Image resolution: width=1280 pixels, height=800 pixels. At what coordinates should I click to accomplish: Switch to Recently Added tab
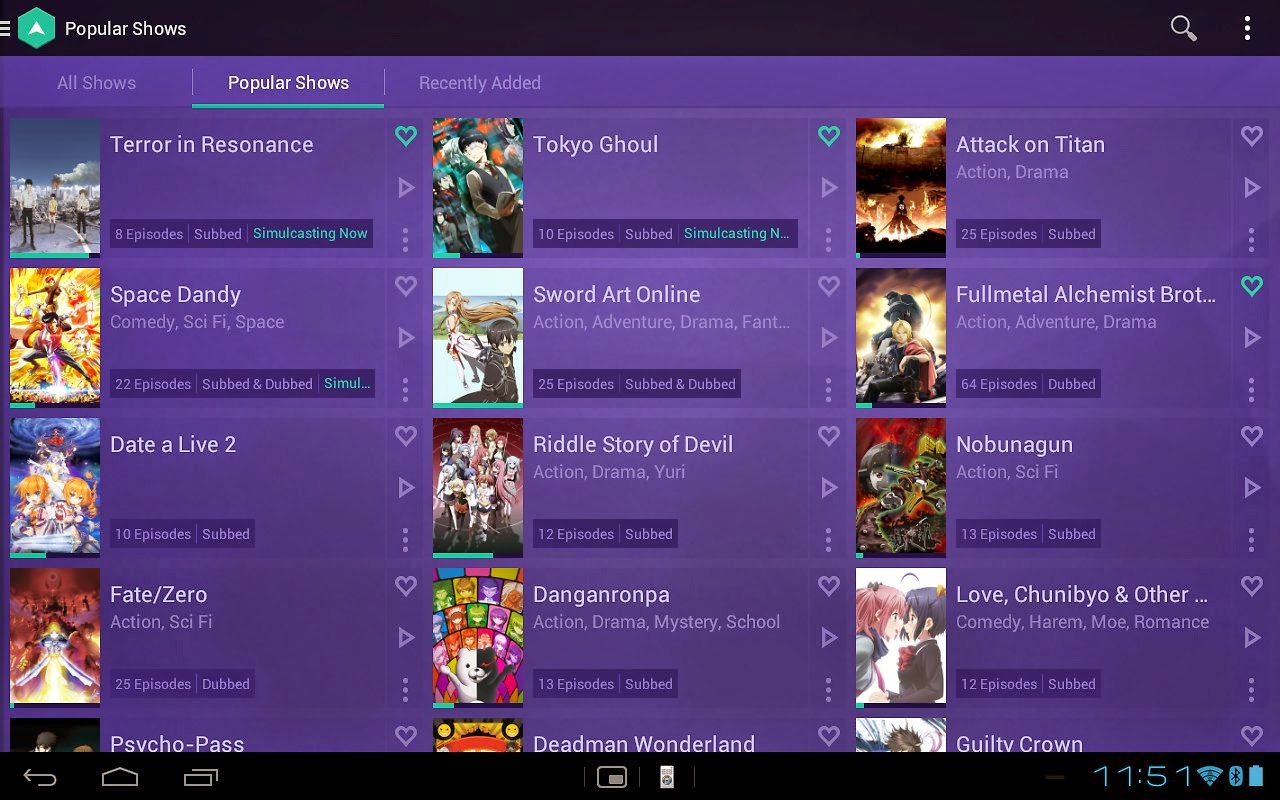480,83
